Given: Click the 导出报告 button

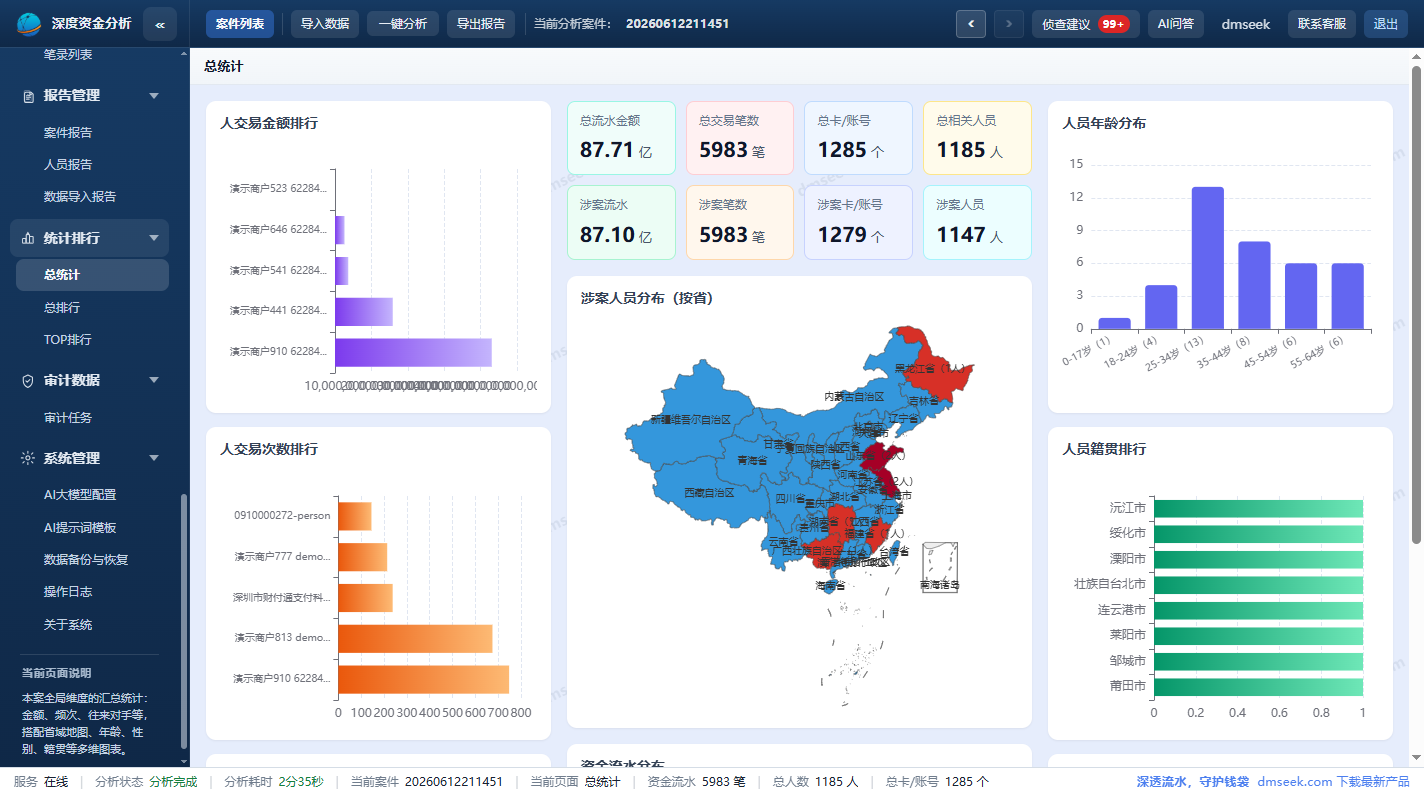Looking at the screenshot, I should (x=481, y=24).
